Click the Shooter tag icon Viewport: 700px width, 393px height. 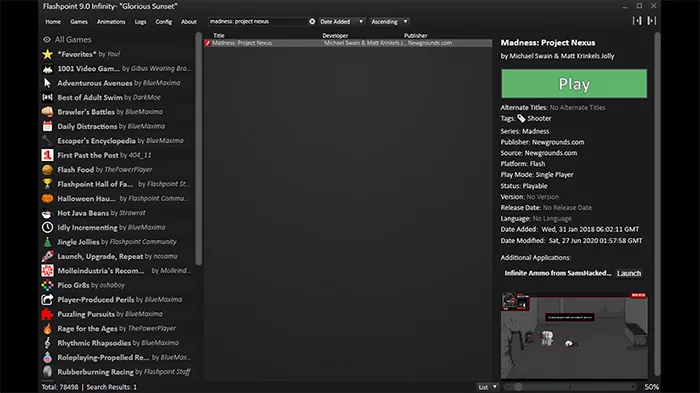pyautogui.click(x=521, y=118)
